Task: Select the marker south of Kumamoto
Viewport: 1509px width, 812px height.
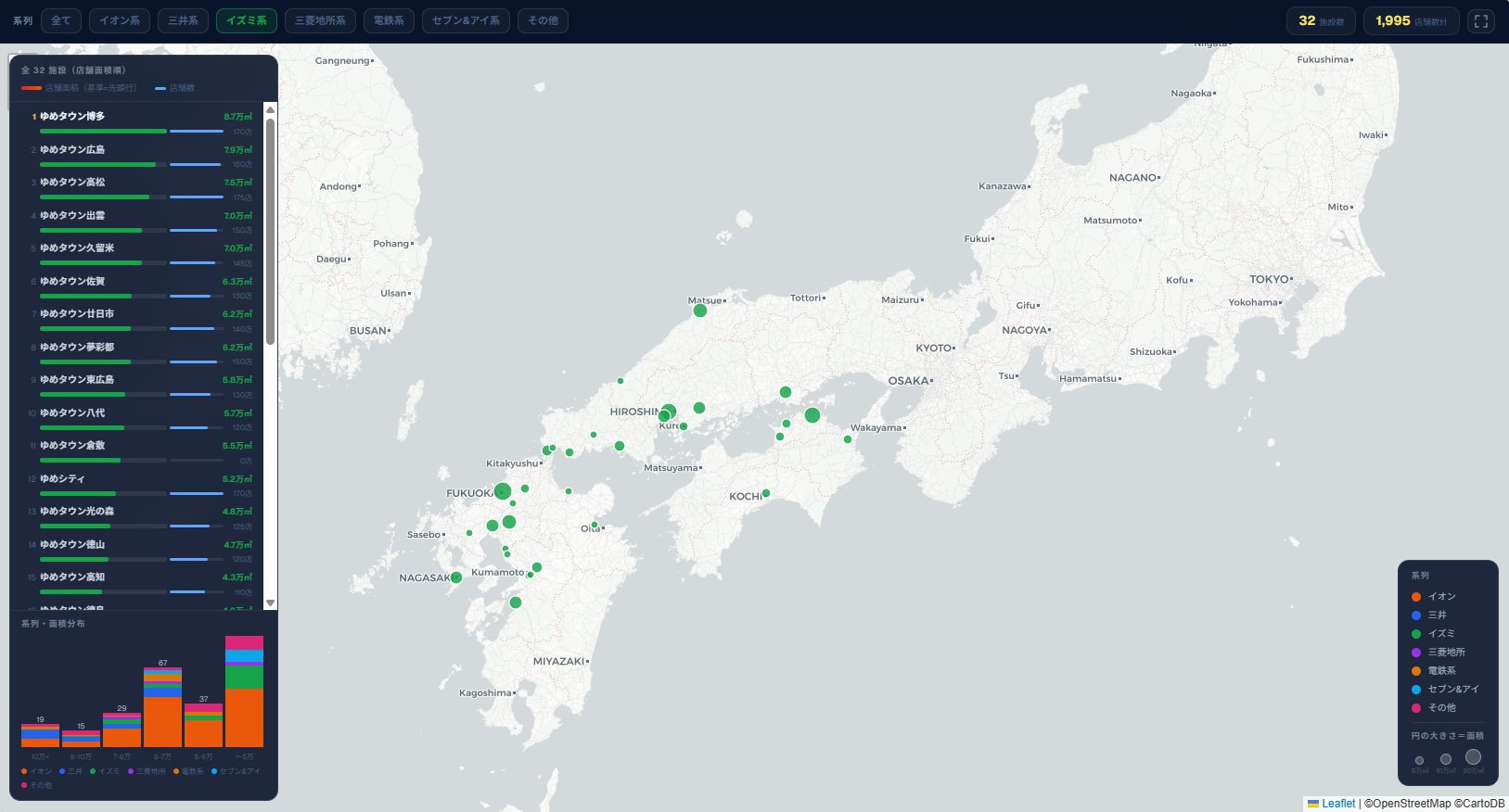Action: [516, 603]
